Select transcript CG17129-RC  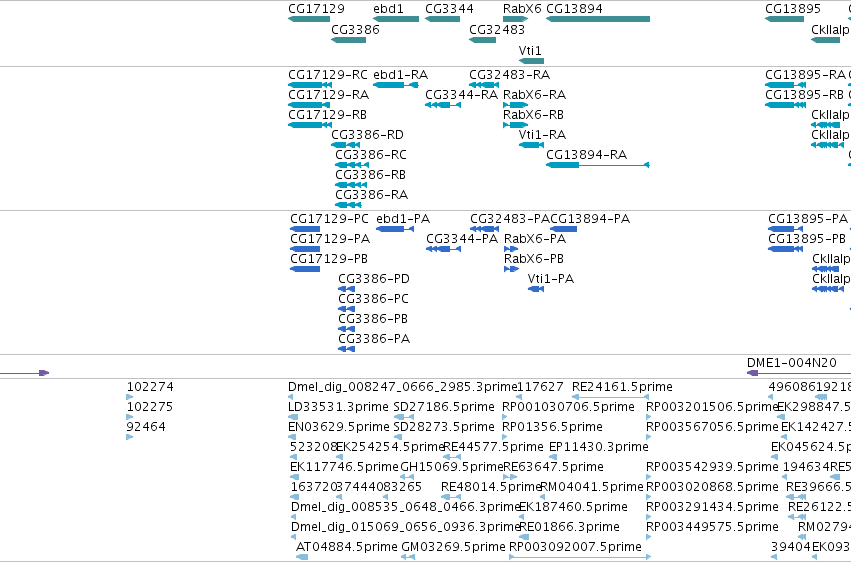click(310, 85)
